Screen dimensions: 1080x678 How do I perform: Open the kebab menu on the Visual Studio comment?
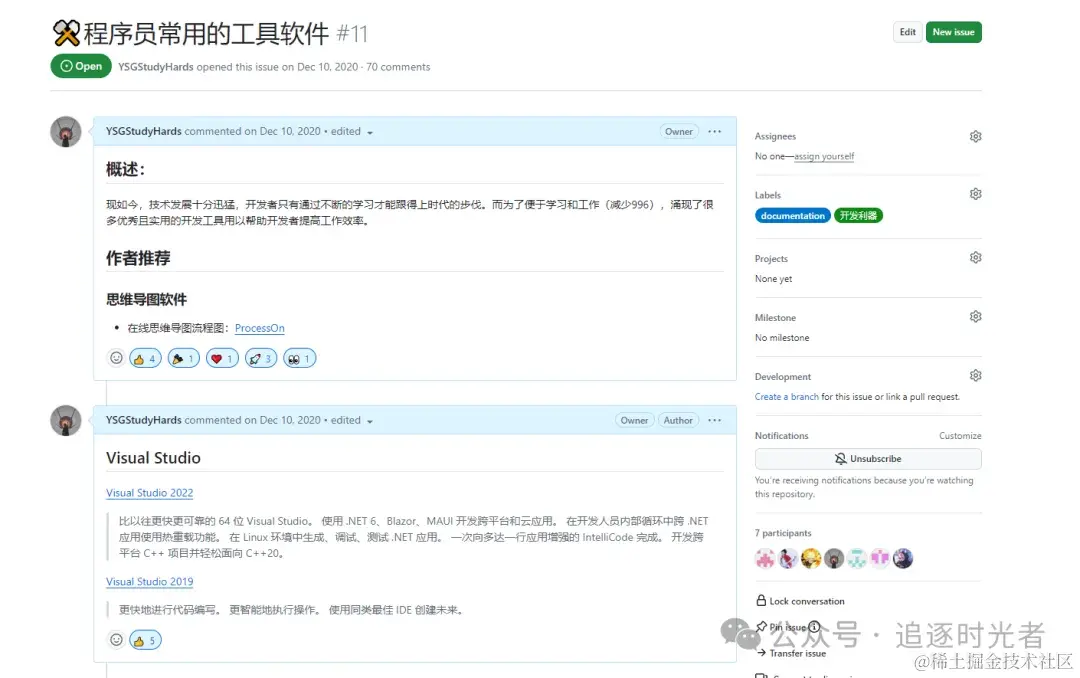pos(715,420)
